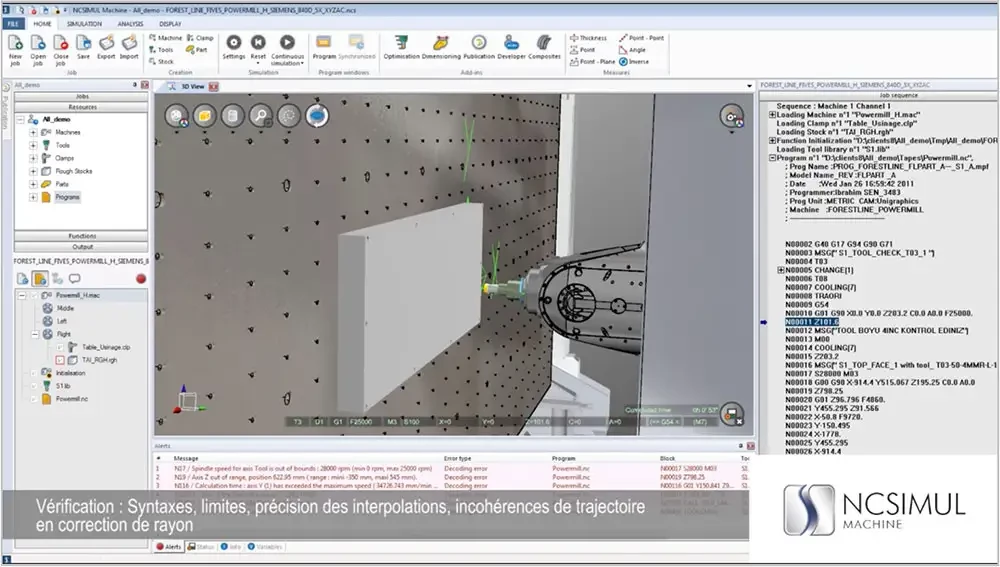This screenshot has height=567, width=1000.
Task: Select alert row N17 spindle speed error
Action: pos(452,468)
